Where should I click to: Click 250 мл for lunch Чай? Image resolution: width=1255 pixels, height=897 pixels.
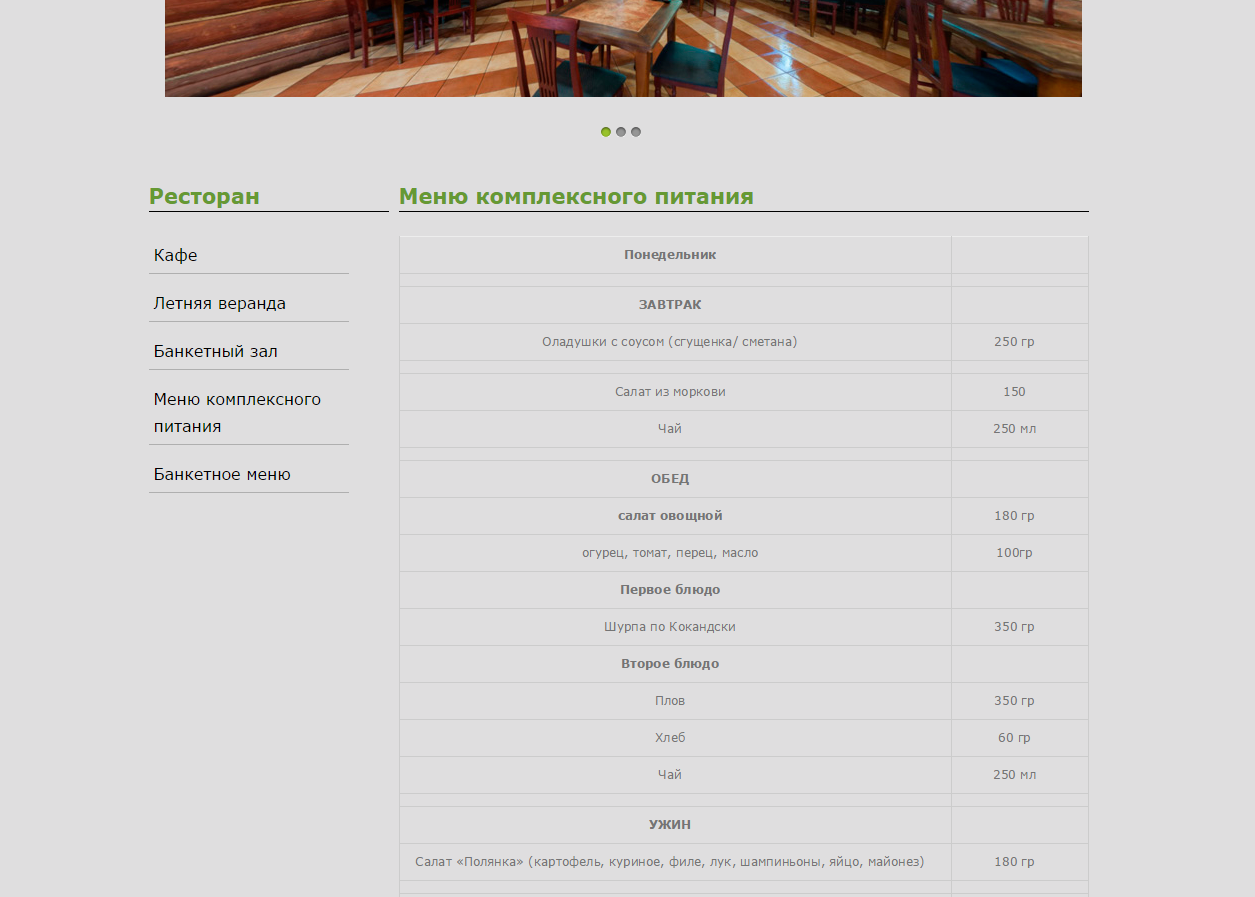[1014, 775]
